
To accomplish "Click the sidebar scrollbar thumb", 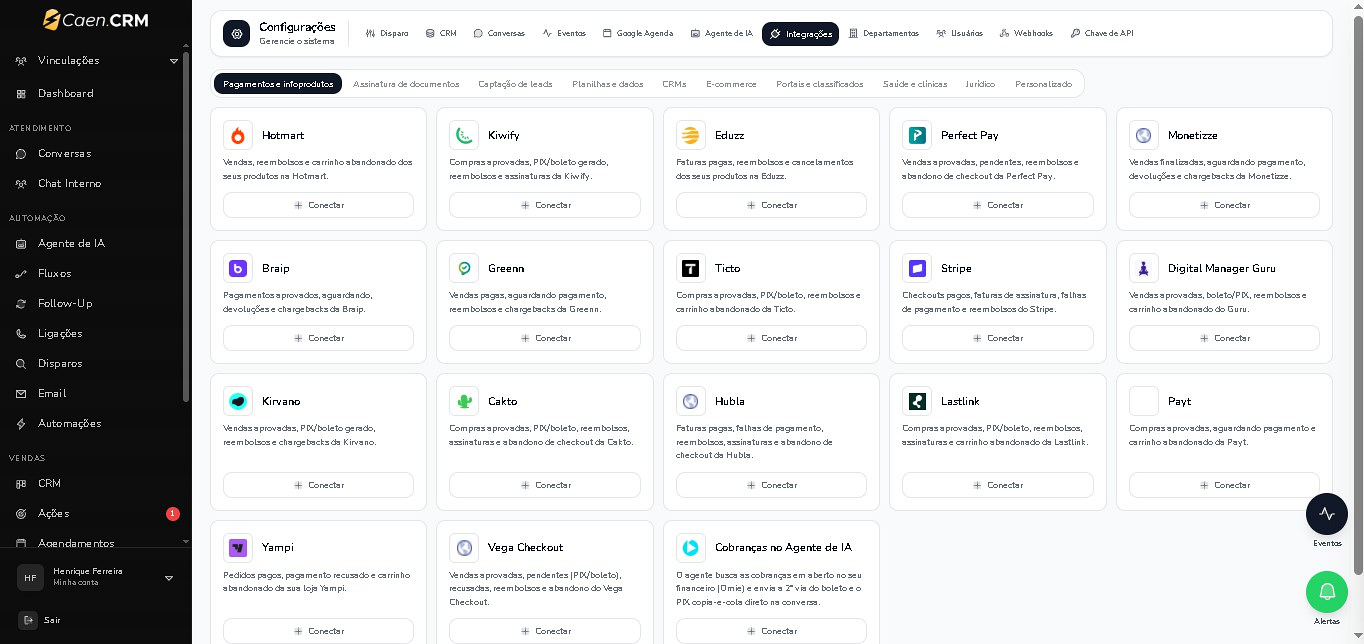I will [186, 227].
